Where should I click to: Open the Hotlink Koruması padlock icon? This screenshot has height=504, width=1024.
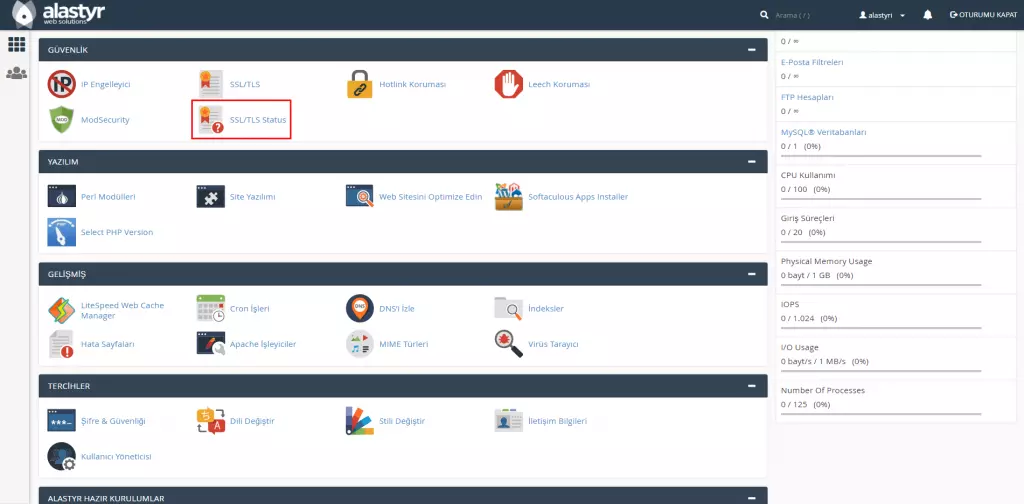(x=360, y=85)
